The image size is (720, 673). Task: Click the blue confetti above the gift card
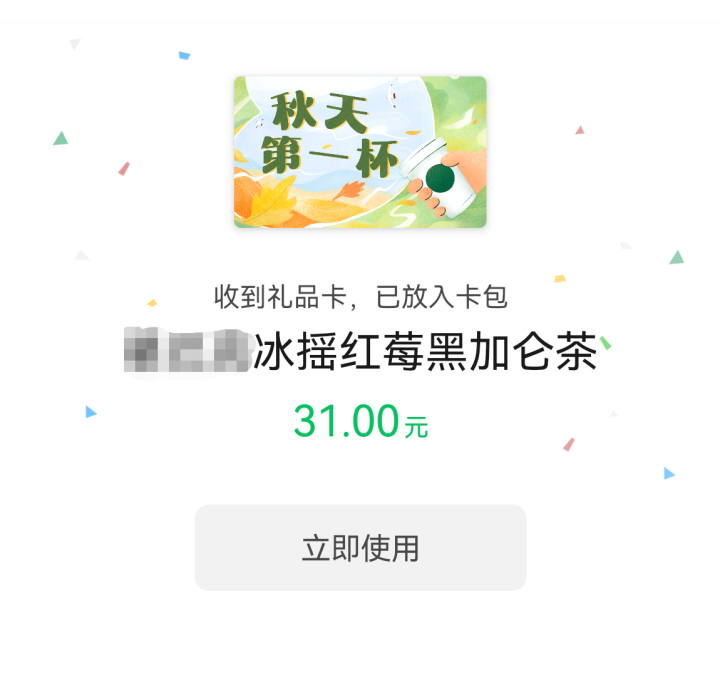(184, 56)
